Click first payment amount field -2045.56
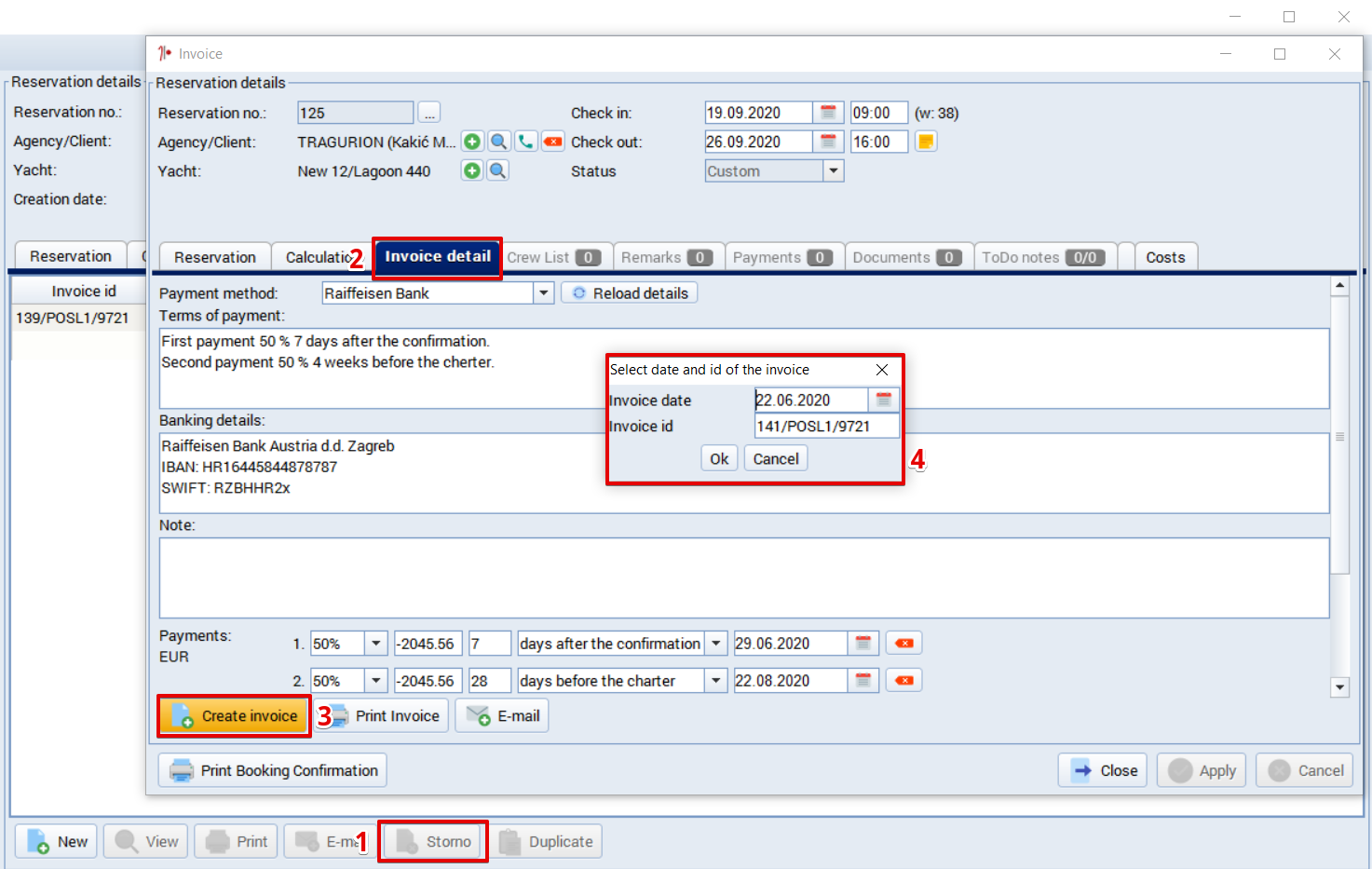This screenshot has width=1372, height=869. 428,644
